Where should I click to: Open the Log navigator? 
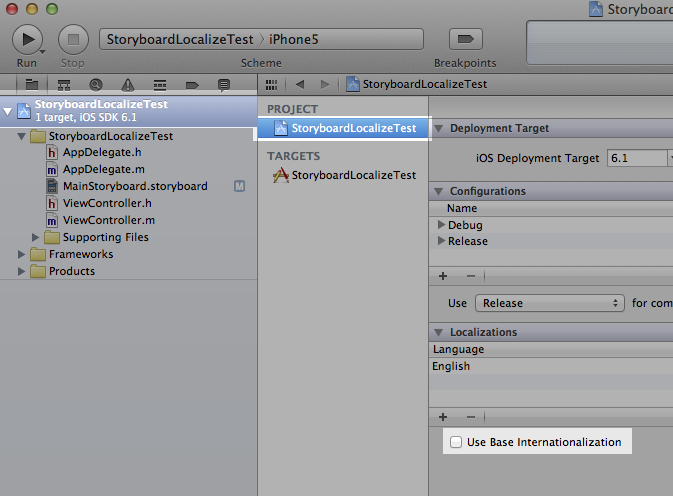224,85
